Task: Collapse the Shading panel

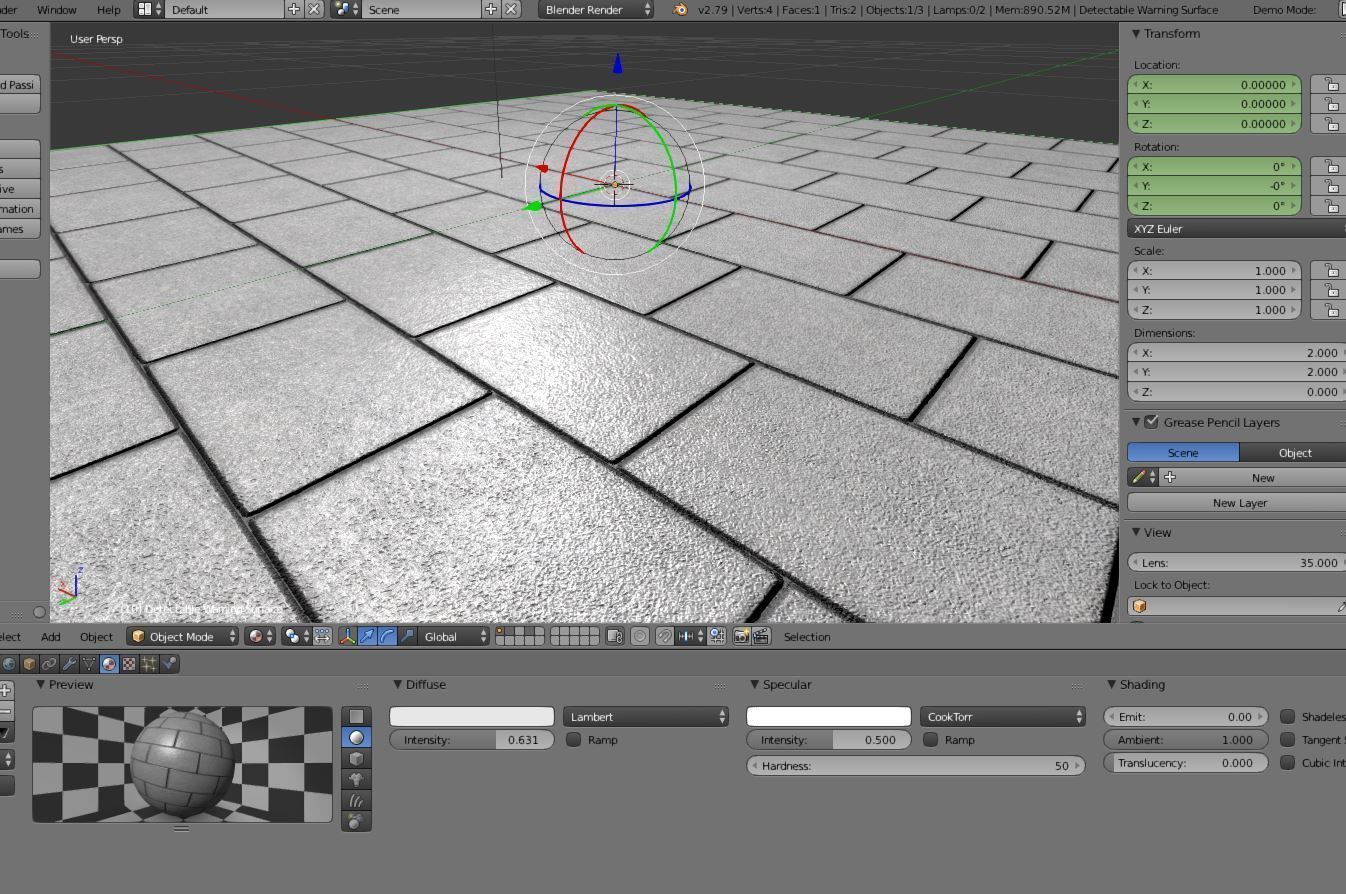Action: click(1111, 685)
